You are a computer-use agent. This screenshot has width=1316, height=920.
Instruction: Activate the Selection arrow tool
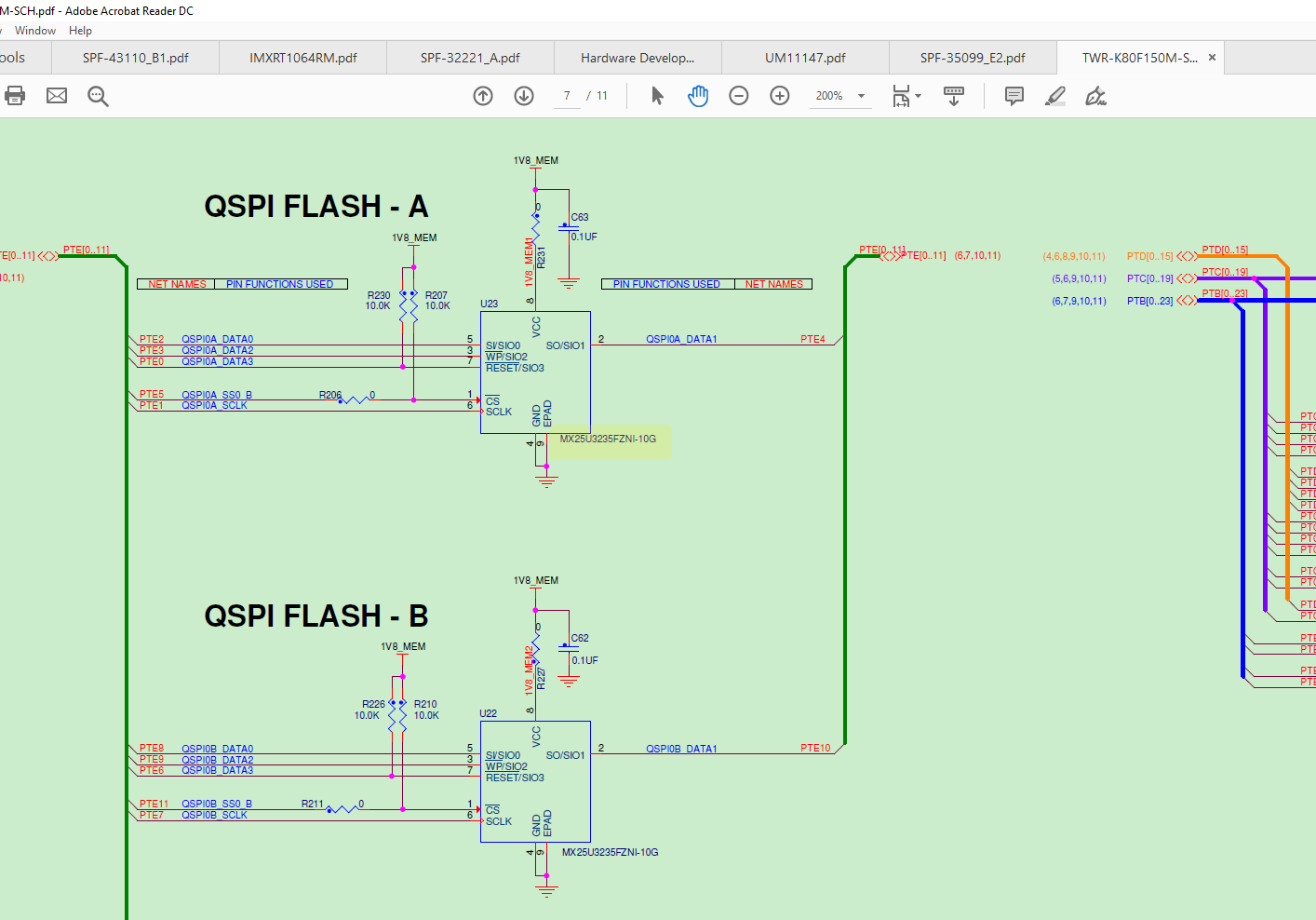pyautogui.click(x=657, y=95)
